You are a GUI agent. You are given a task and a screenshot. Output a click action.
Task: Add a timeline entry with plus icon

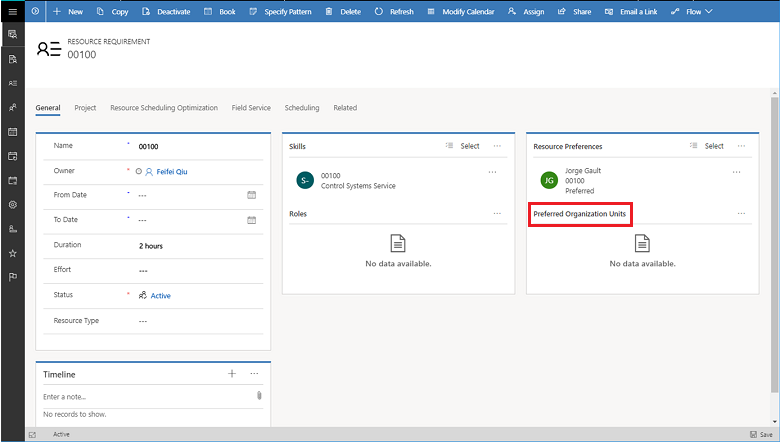coord(232,373)
